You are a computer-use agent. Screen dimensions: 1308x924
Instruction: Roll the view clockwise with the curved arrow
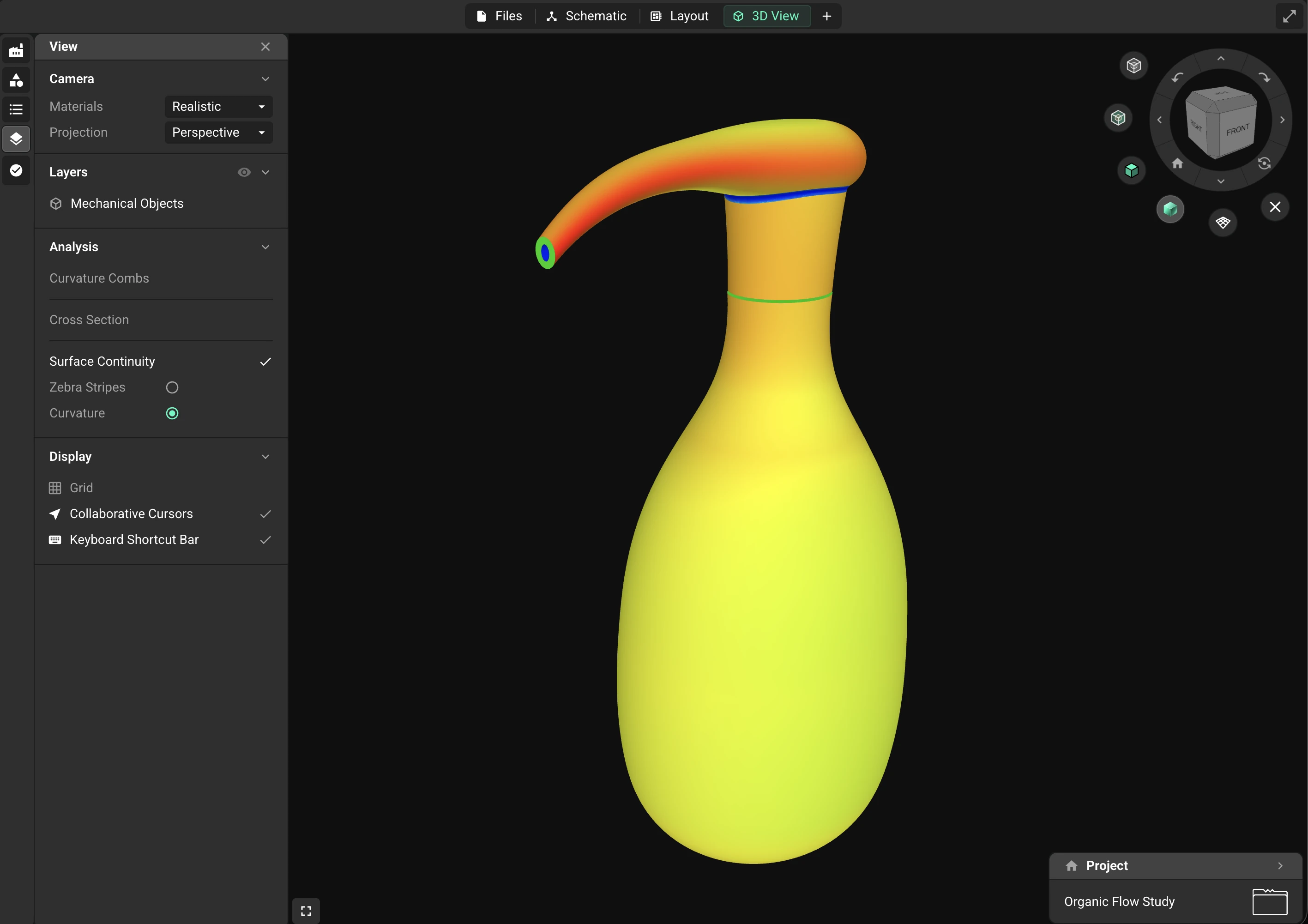[1264, 78]
